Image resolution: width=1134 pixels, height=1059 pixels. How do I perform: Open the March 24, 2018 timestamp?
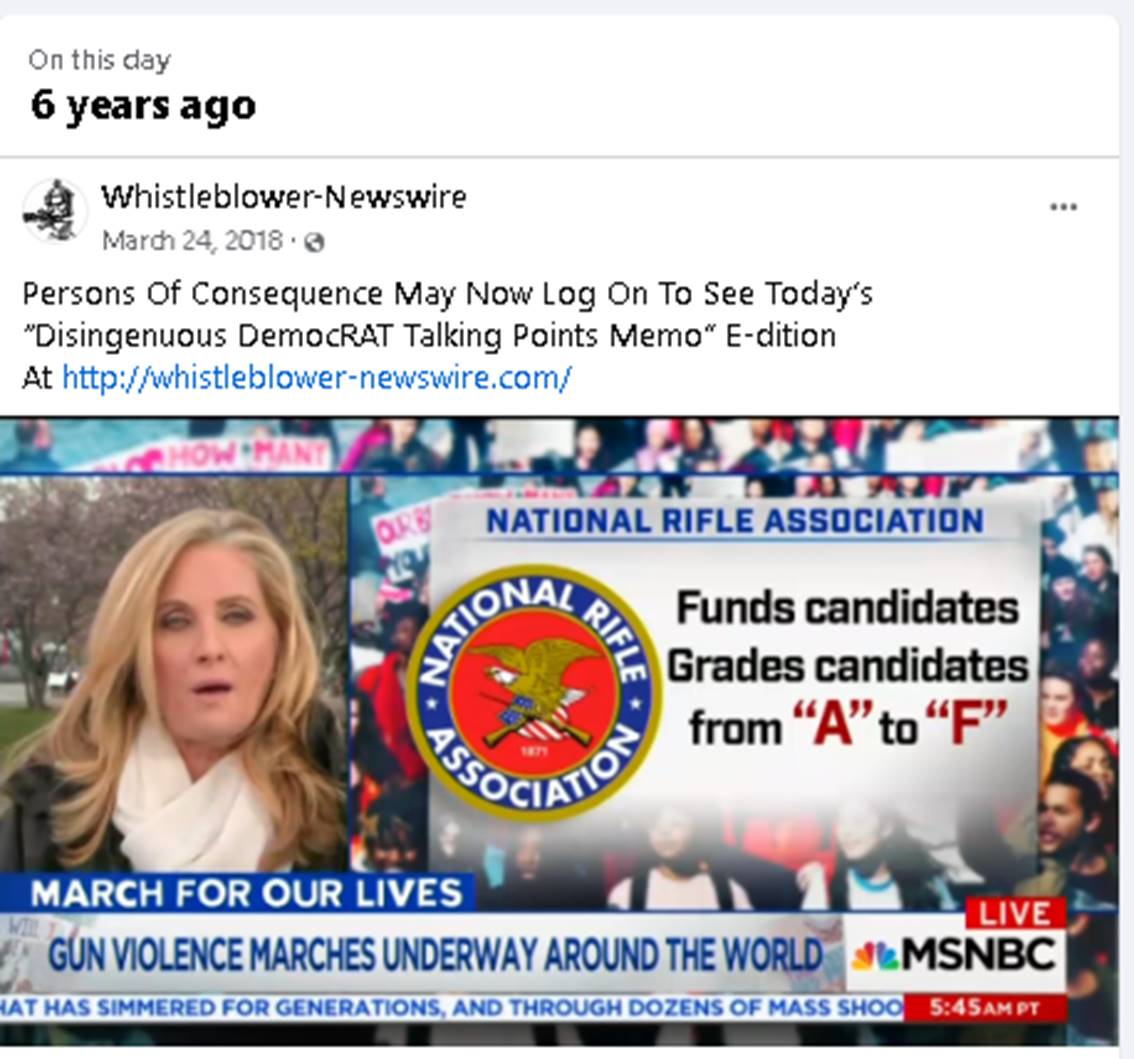(x=192, y=241)
